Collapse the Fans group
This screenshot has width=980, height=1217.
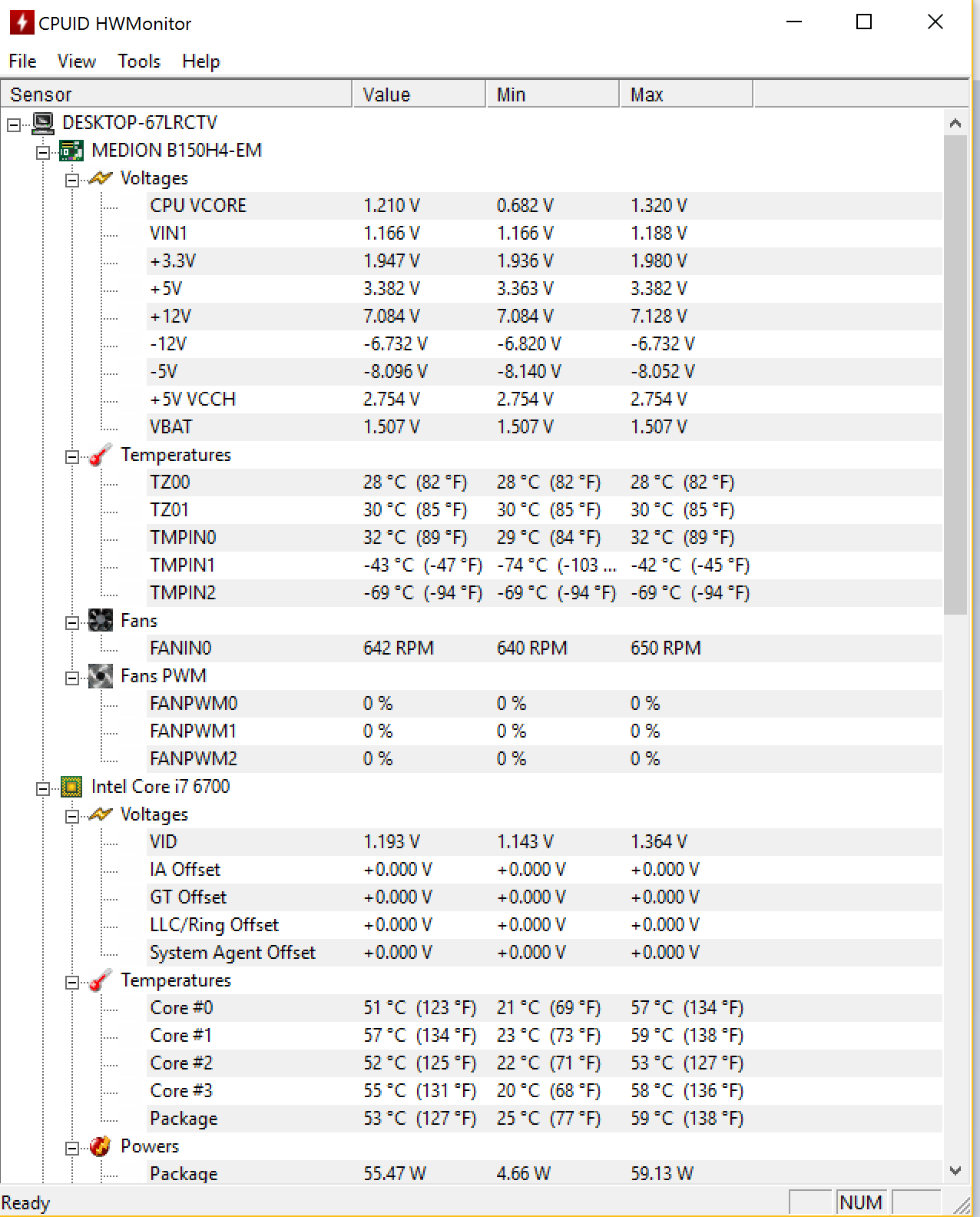click(x=72, y=622)
